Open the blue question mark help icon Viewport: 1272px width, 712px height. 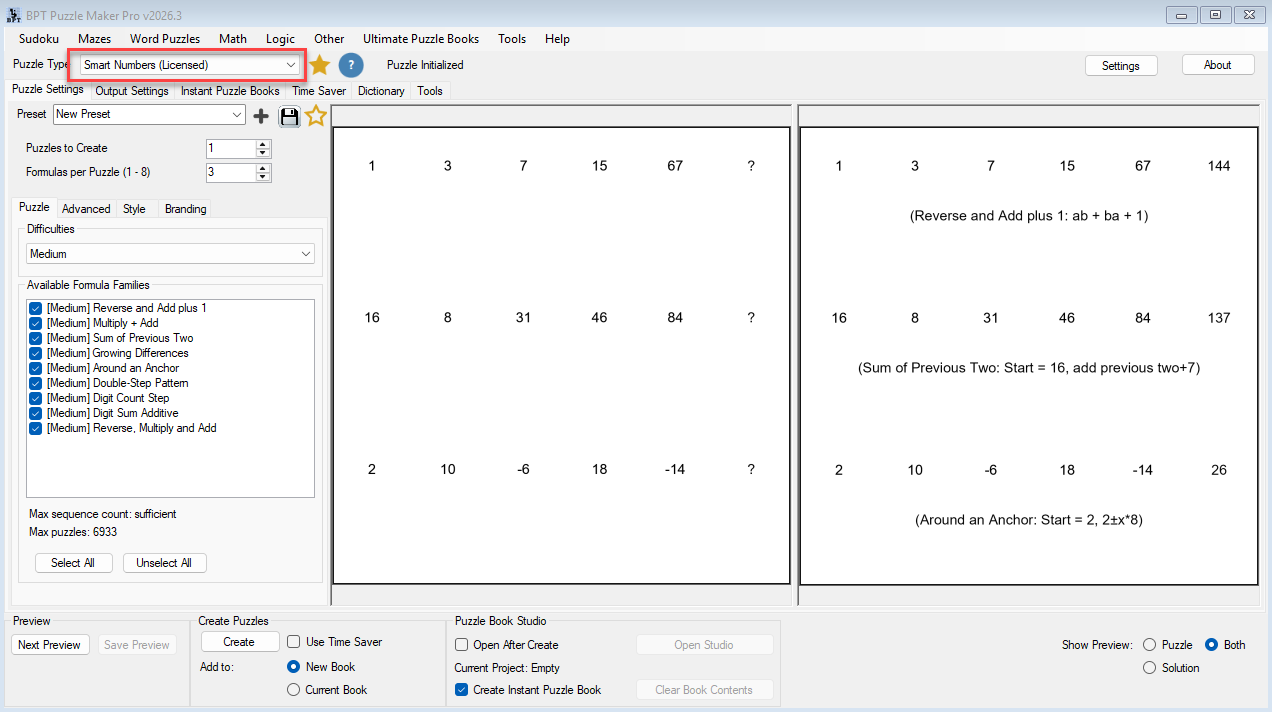350,65
